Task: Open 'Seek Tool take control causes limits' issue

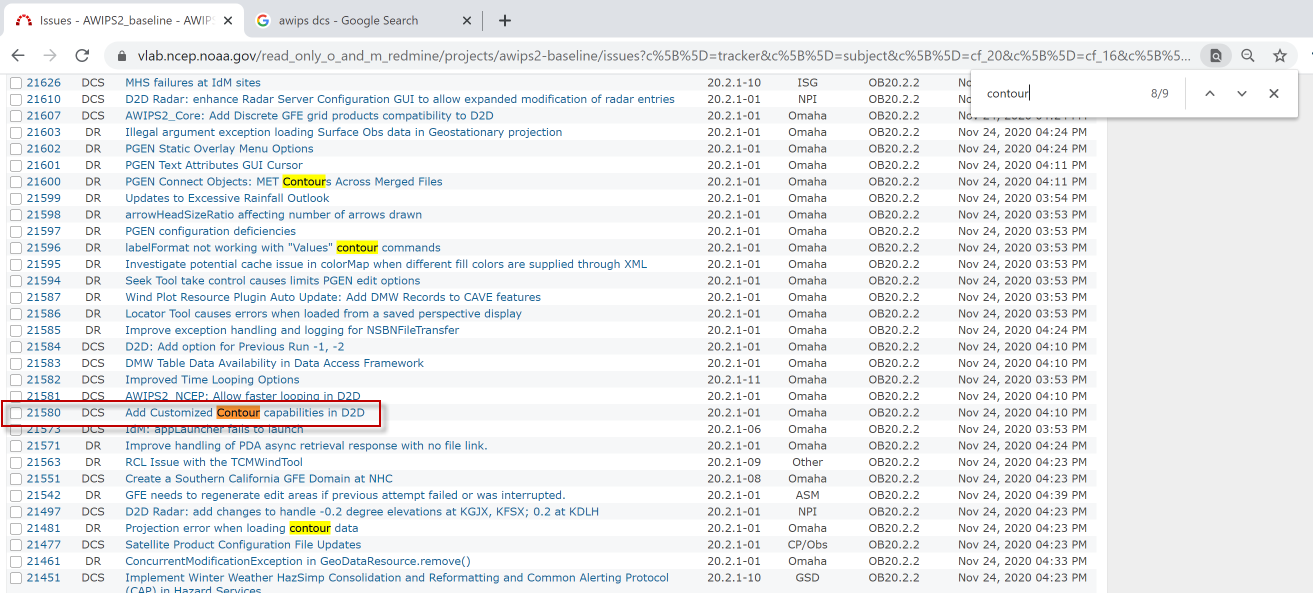Action: pos(272,281)
